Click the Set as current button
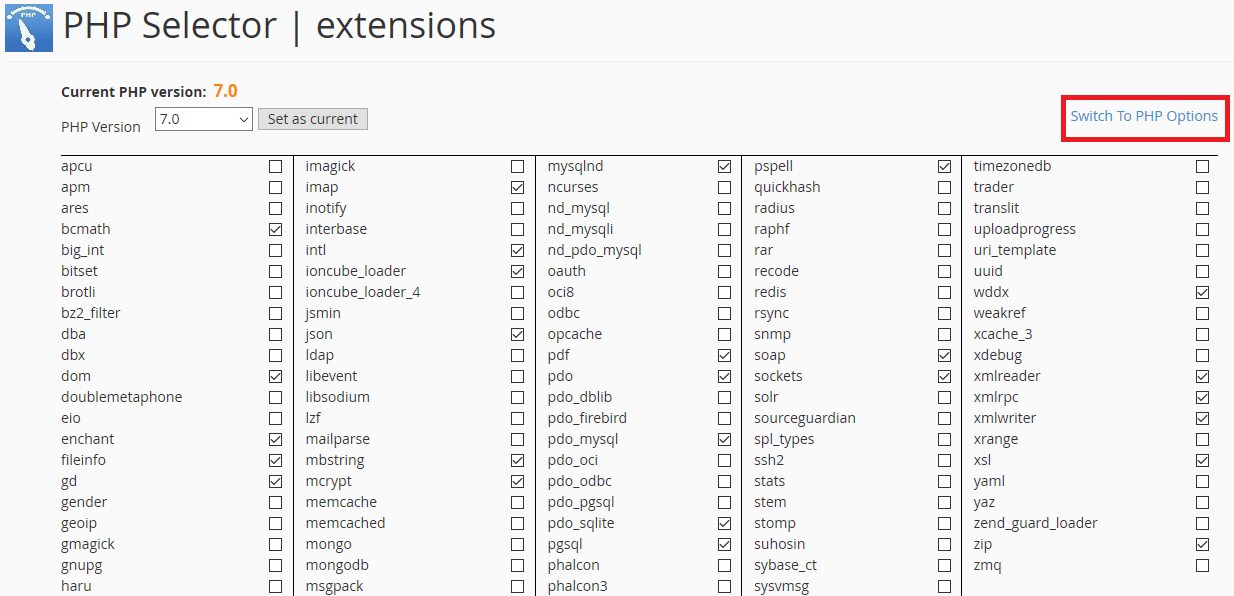Image resolution: width=1234 pixels, height=596 pixels. point(313,119)
